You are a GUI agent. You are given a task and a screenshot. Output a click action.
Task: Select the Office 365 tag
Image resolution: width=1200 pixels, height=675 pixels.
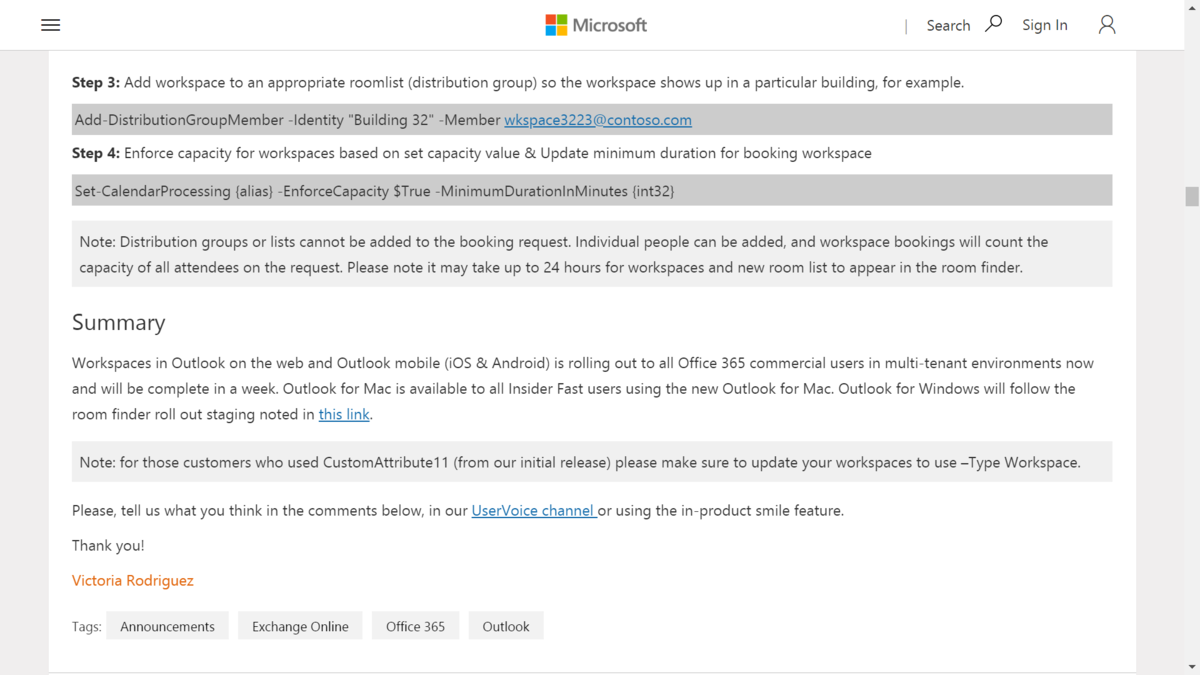click(415, 626)
